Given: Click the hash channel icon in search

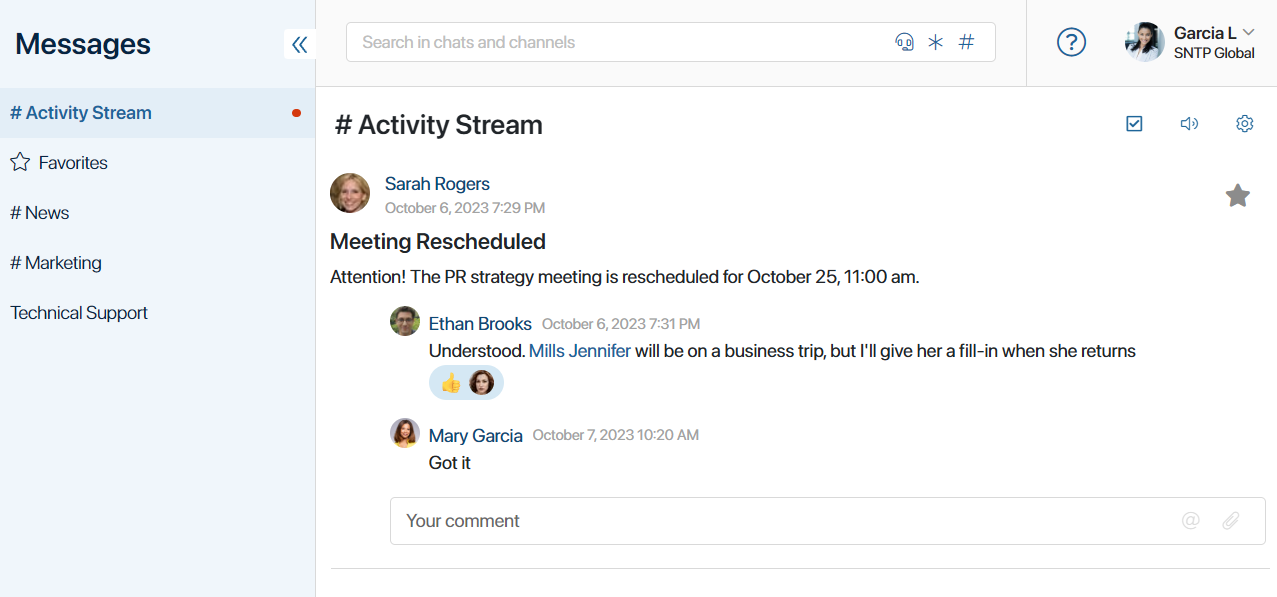Looking at the screenshot, I should pyautogui.click(x=966, y=42).
